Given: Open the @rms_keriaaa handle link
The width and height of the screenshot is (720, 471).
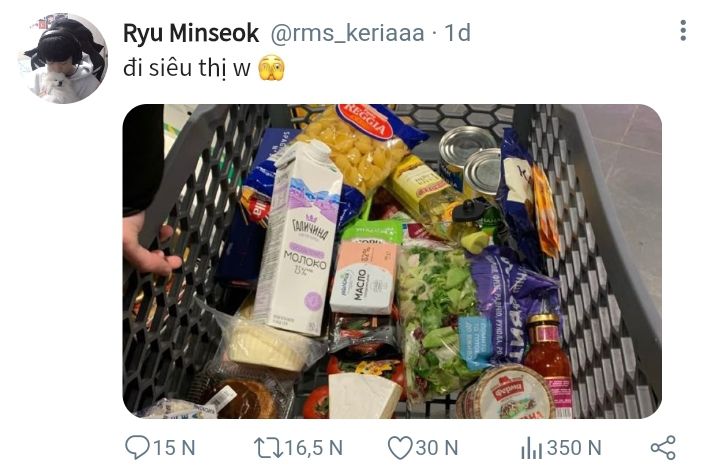Looking at the screenshot, I should tap(347, 33).
